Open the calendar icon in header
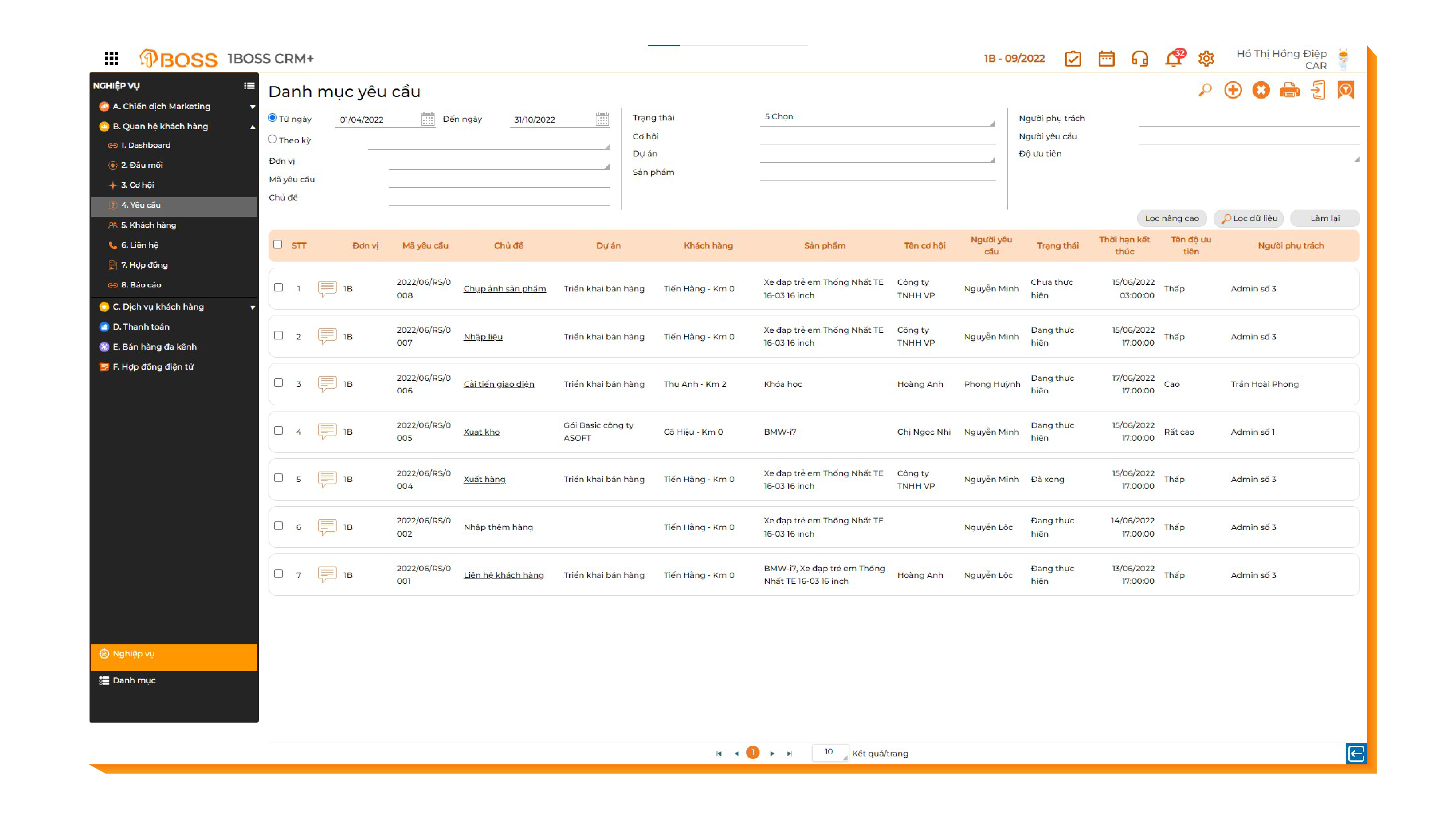 tap(1106, 59)
